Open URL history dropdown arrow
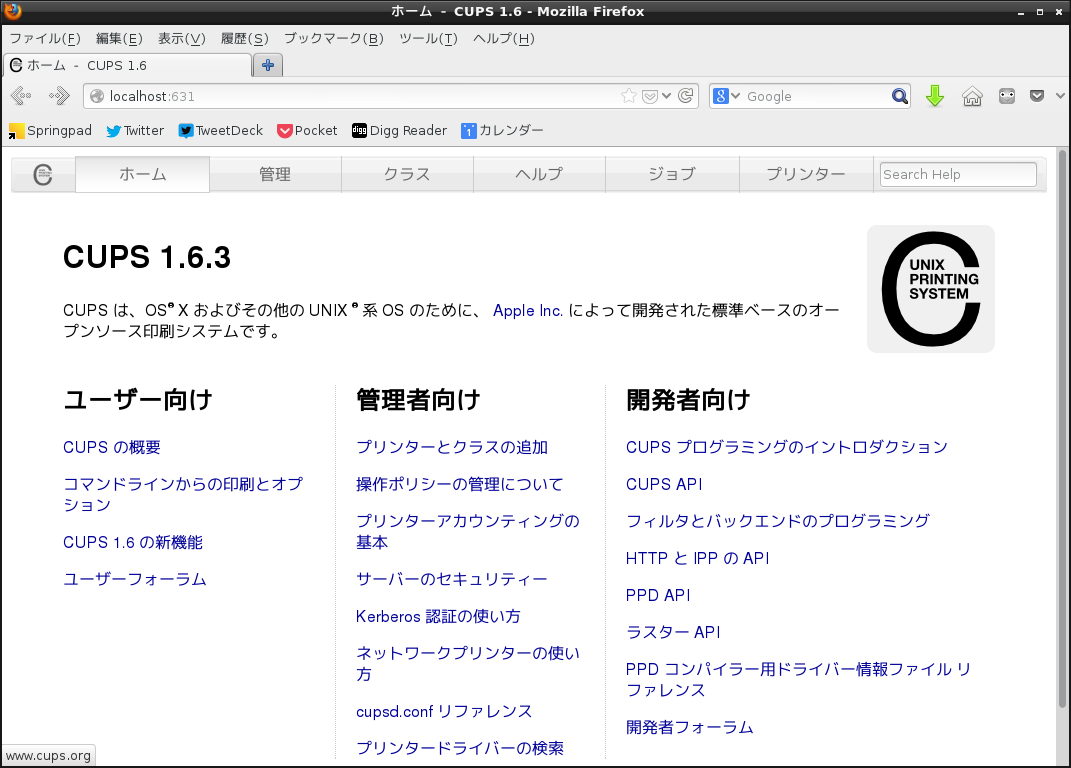Image resolution: width=1071 pixels, height=768 pixels. [x=667, y=96]
